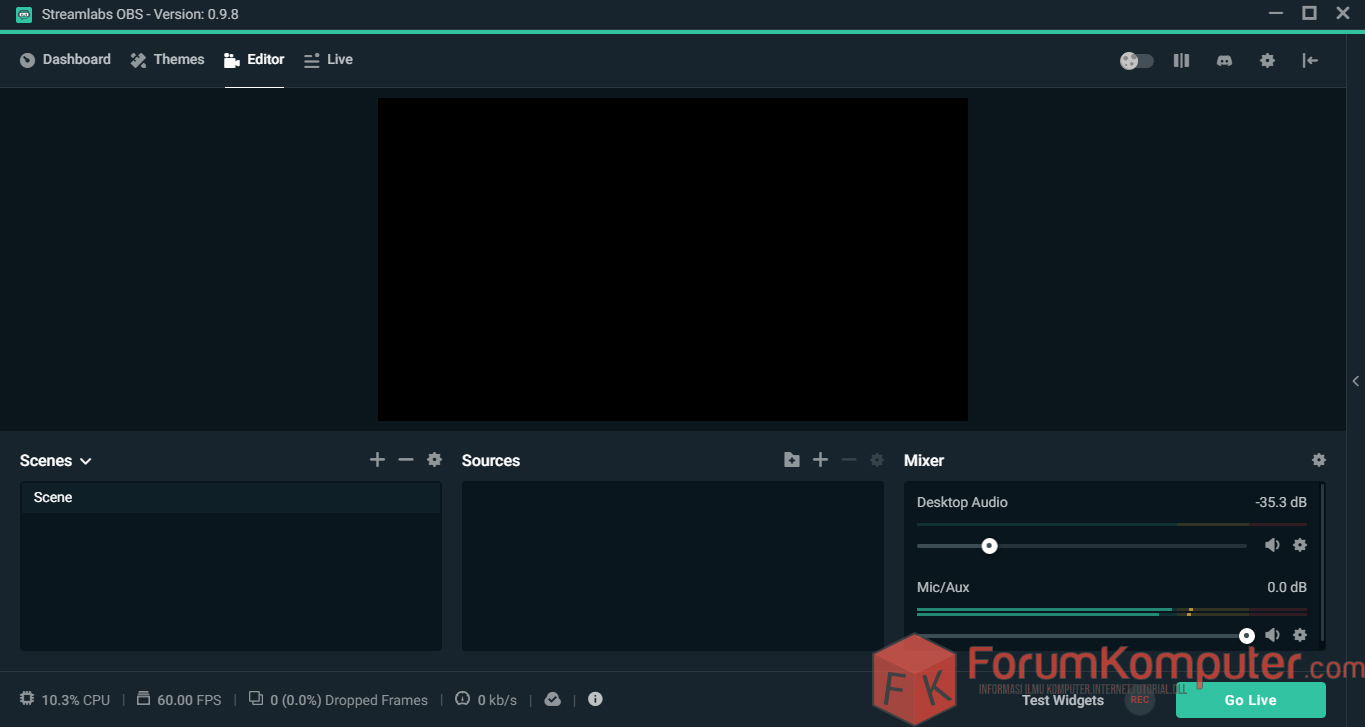This screenshot has width=1365, height=727.
Task: Open Mic/Aux settings gear
Action: point(1300,636)
